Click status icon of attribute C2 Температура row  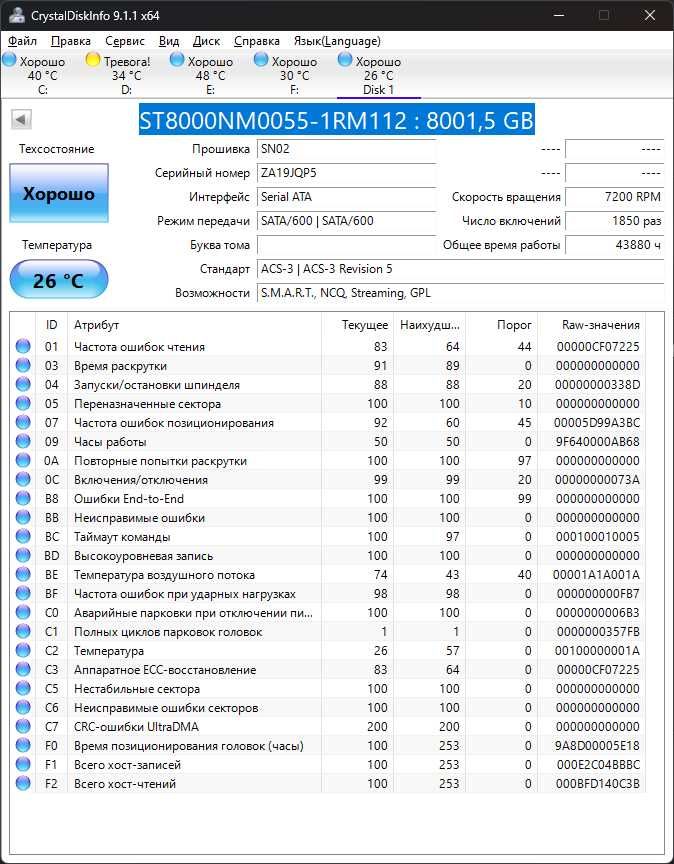[23, 651]
